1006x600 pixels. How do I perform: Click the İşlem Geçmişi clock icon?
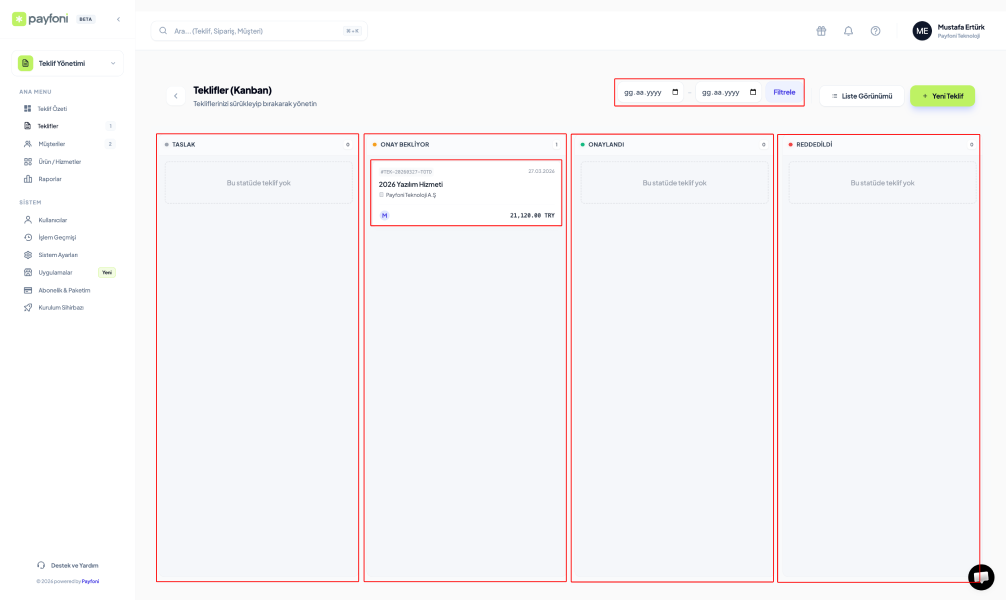tap(28, 237)
